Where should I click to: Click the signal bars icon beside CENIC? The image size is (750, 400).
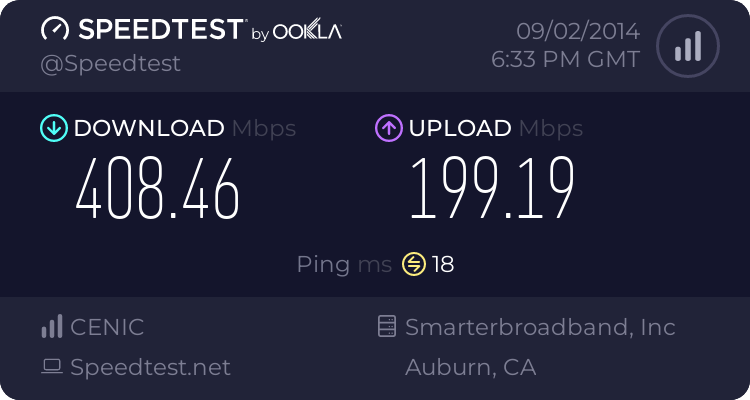click(52, 326)
